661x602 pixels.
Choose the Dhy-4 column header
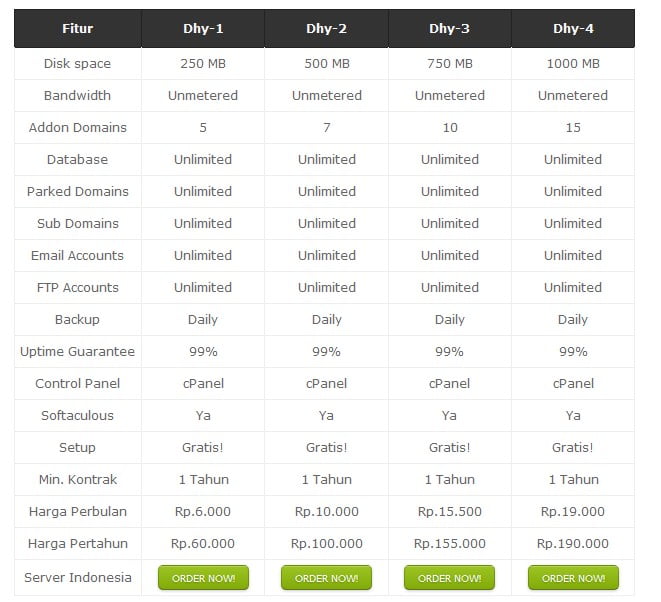(x=573, y=29)
